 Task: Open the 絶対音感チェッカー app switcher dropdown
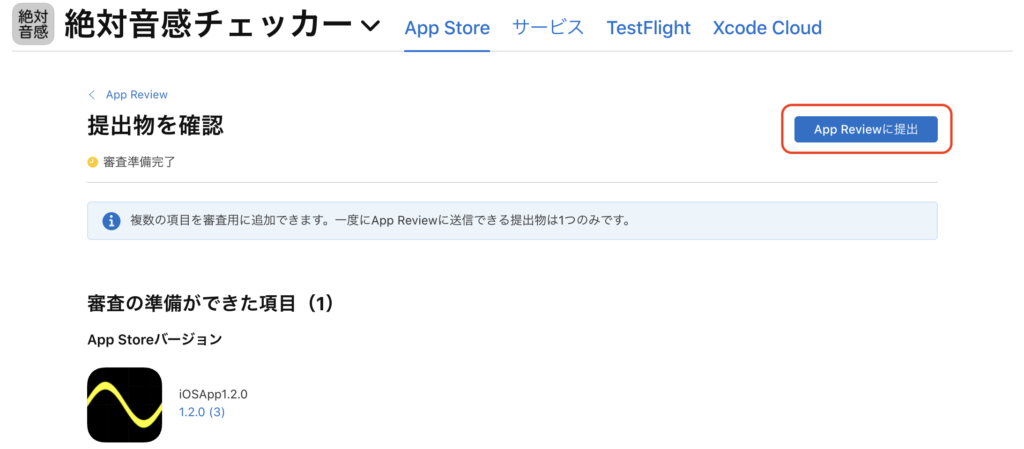[221, 26]
